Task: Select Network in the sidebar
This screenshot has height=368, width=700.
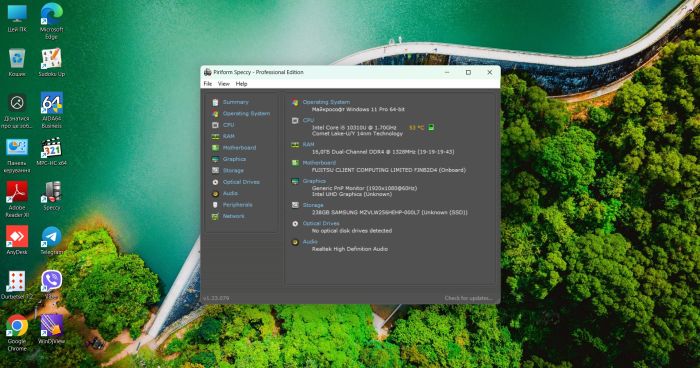Action: coord(233,216)
